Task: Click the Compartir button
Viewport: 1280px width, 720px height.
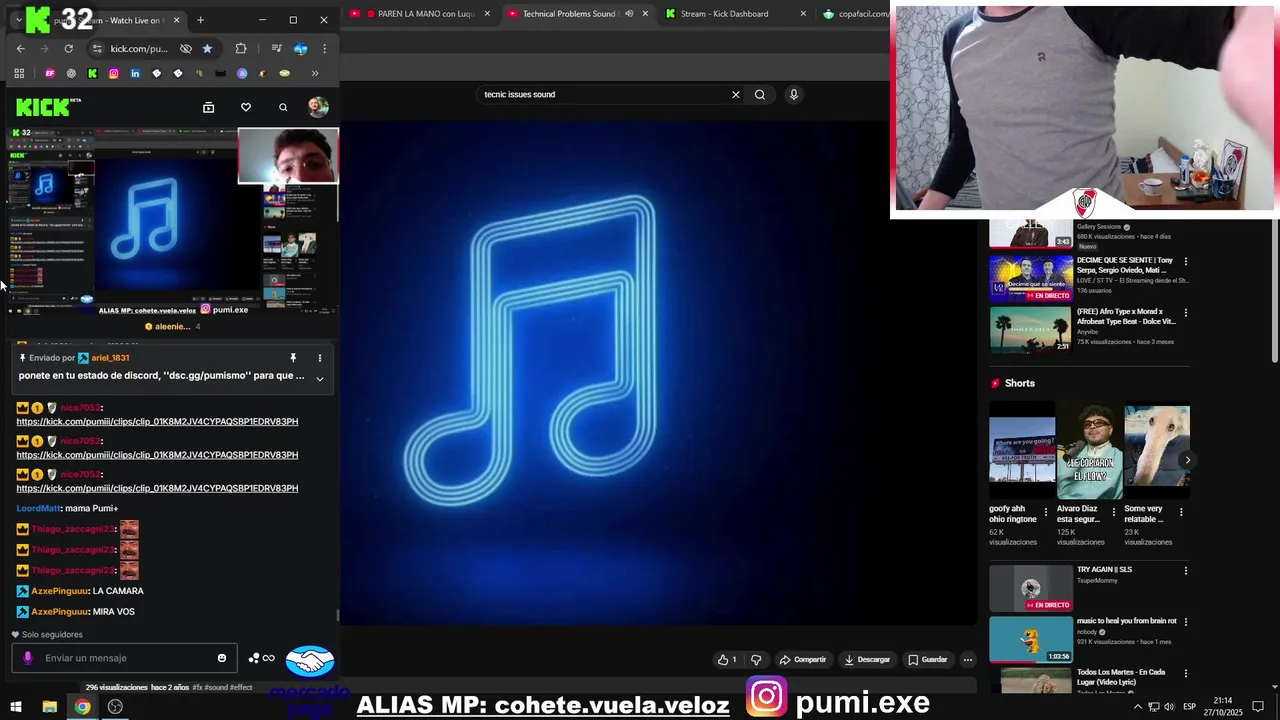Action: click(803, 660)
